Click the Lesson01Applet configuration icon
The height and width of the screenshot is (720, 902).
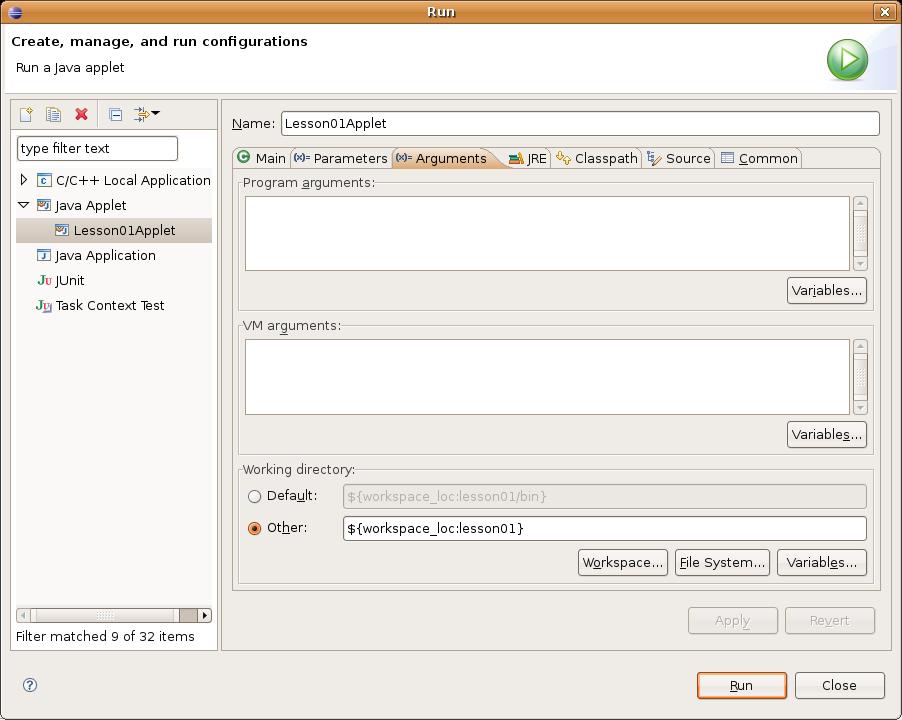[62, 231]
